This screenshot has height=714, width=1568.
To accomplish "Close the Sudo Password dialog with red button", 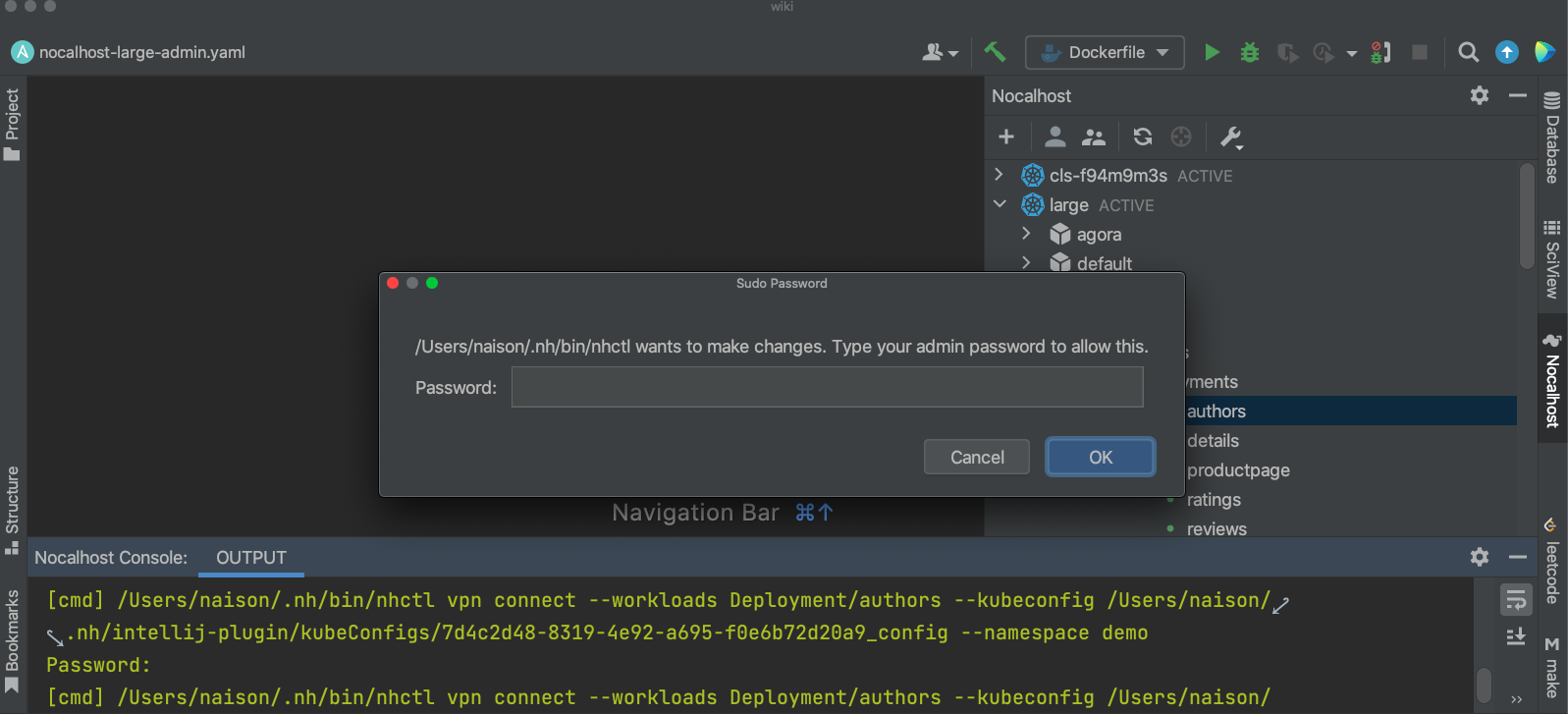I will (393, 283).
